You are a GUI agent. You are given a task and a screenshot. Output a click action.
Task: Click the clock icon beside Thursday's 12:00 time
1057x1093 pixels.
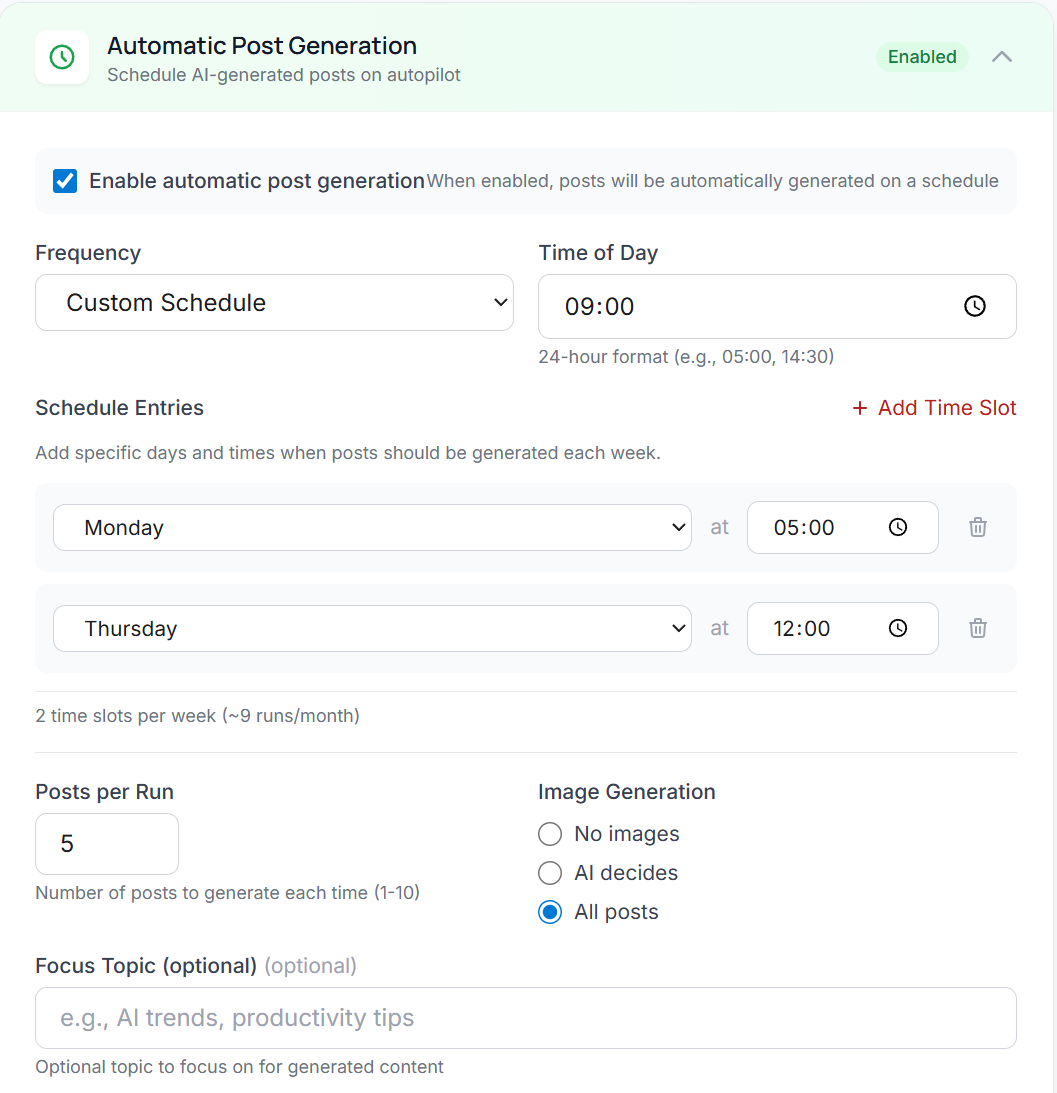(898, 628)
